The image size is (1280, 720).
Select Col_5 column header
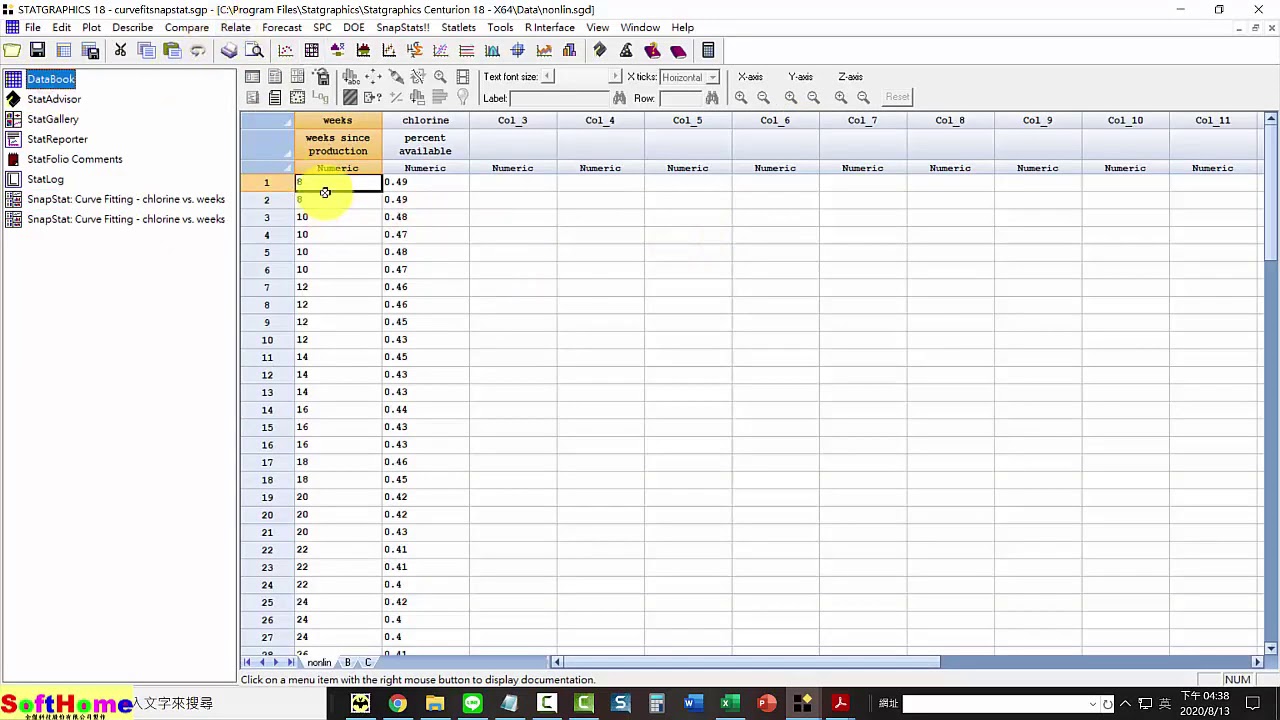coord(687,120)
